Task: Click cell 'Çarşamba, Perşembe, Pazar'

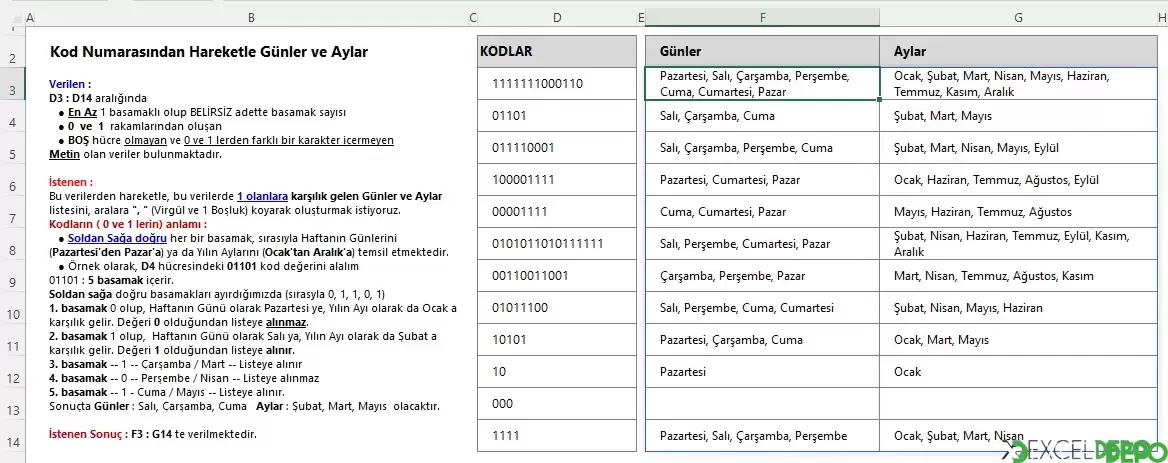Action: pyautogui.click(x=762, y=276)
